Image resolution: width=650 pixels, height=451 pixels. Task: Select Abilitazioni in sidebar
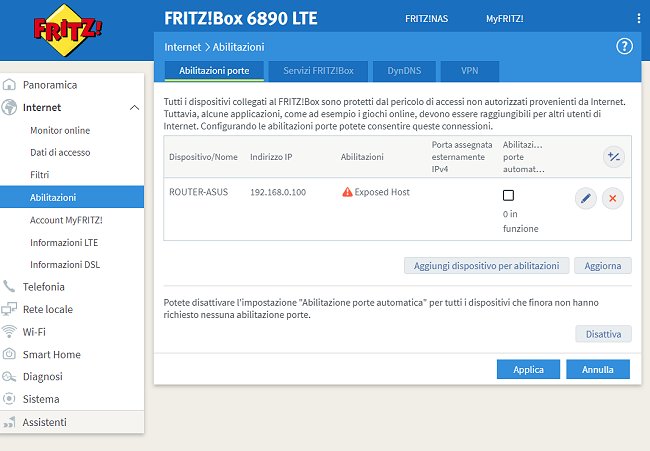point(72,197)
